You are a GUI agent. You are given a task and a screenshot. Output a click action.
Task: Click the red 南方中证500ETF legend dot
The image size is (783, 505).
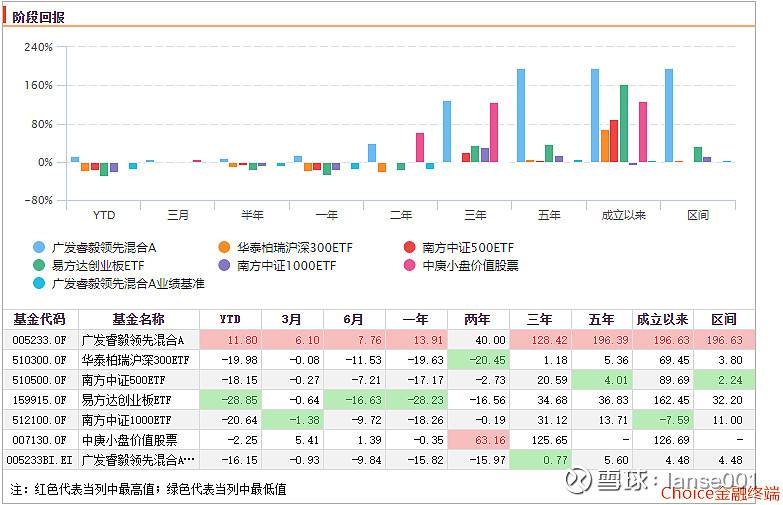pos(409,247)
